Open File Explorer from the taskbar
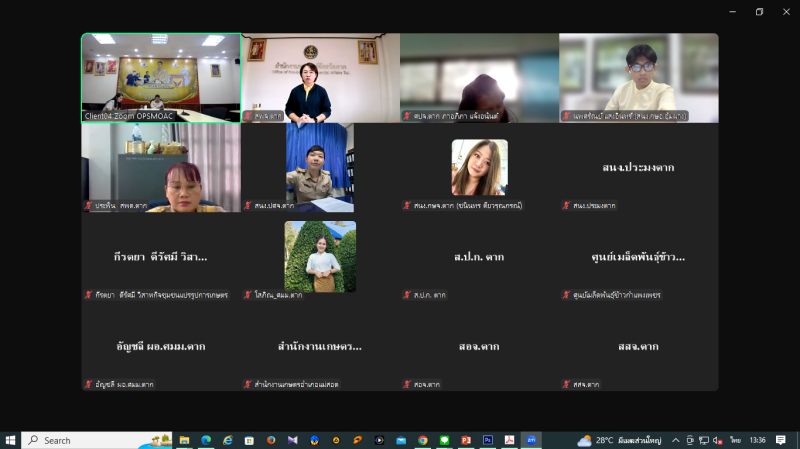800x449 pixels. 184,440
